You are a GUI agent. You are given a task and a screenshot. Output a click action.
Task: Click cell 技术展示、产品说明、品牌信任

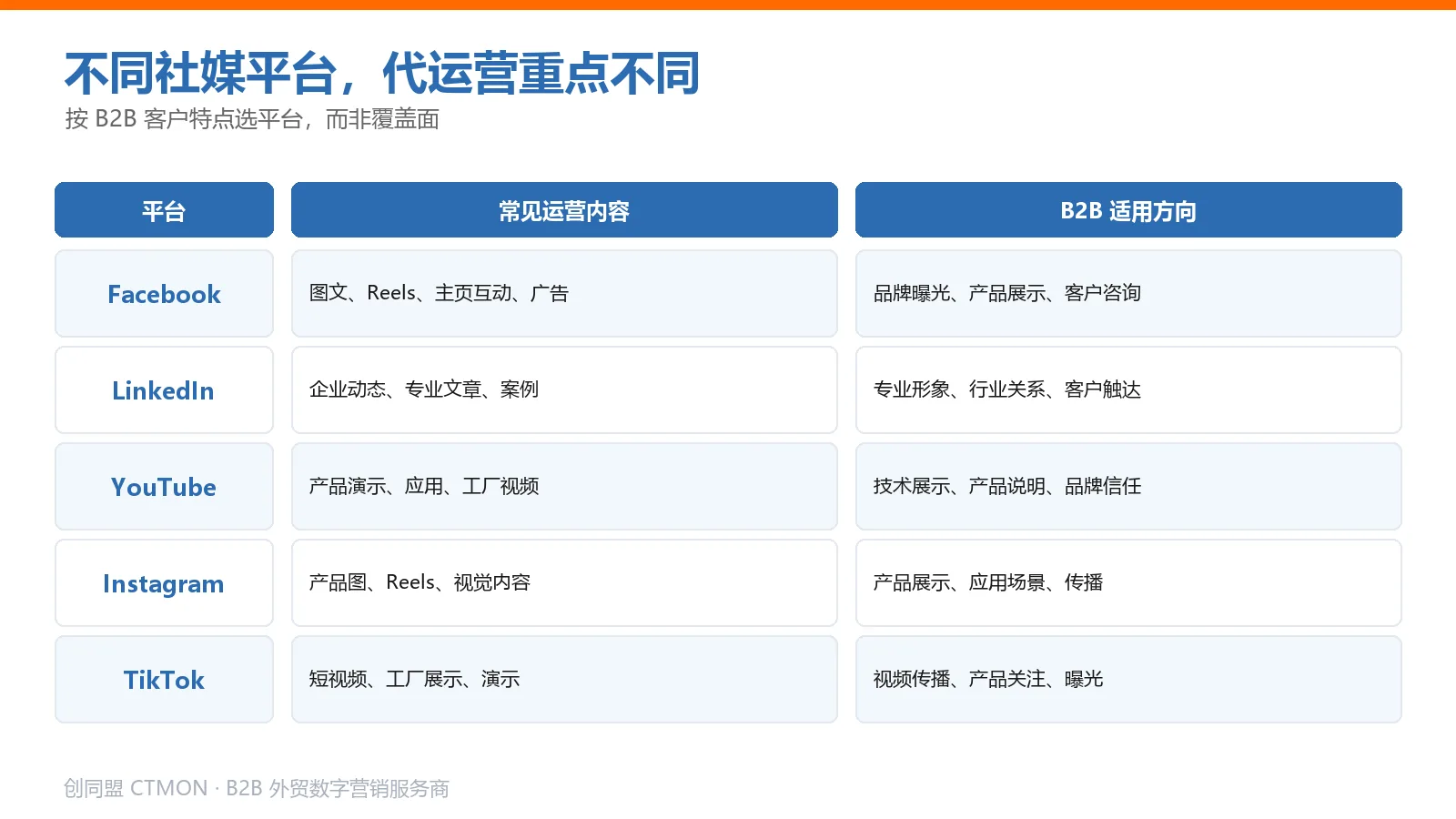[1128, 487]
